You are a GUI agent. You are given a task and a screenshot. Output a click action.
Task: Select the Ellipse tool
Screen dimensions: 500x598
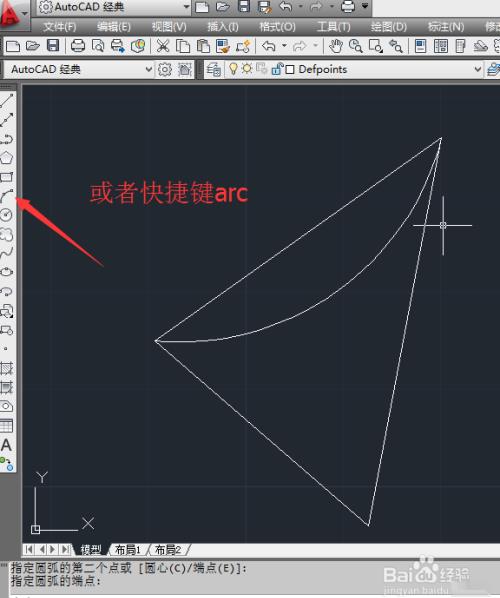[x=7, y=272]
